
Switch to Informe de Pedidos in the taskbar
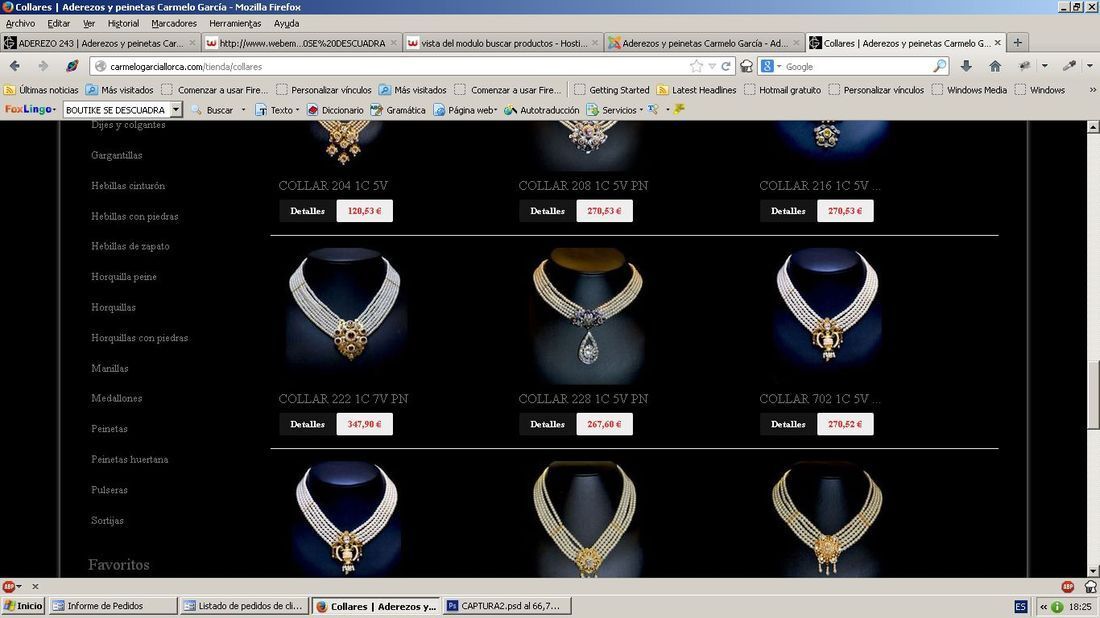pos(113,606)
